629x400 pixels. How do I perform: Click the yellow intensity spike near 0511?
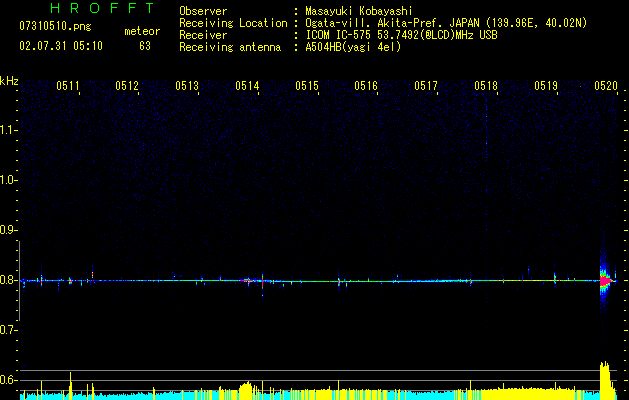(x=71, y=386)
